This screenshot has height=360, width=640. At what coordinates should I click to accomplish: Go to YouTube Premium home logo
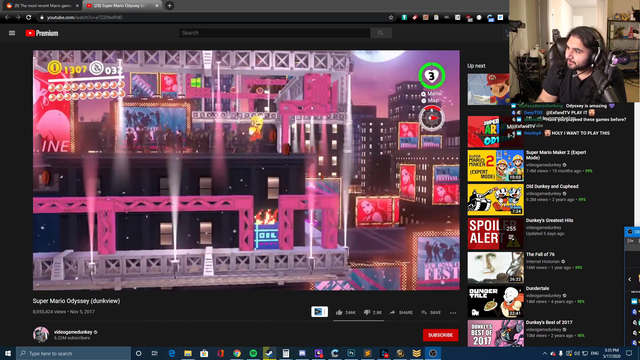tap(42, 33)
